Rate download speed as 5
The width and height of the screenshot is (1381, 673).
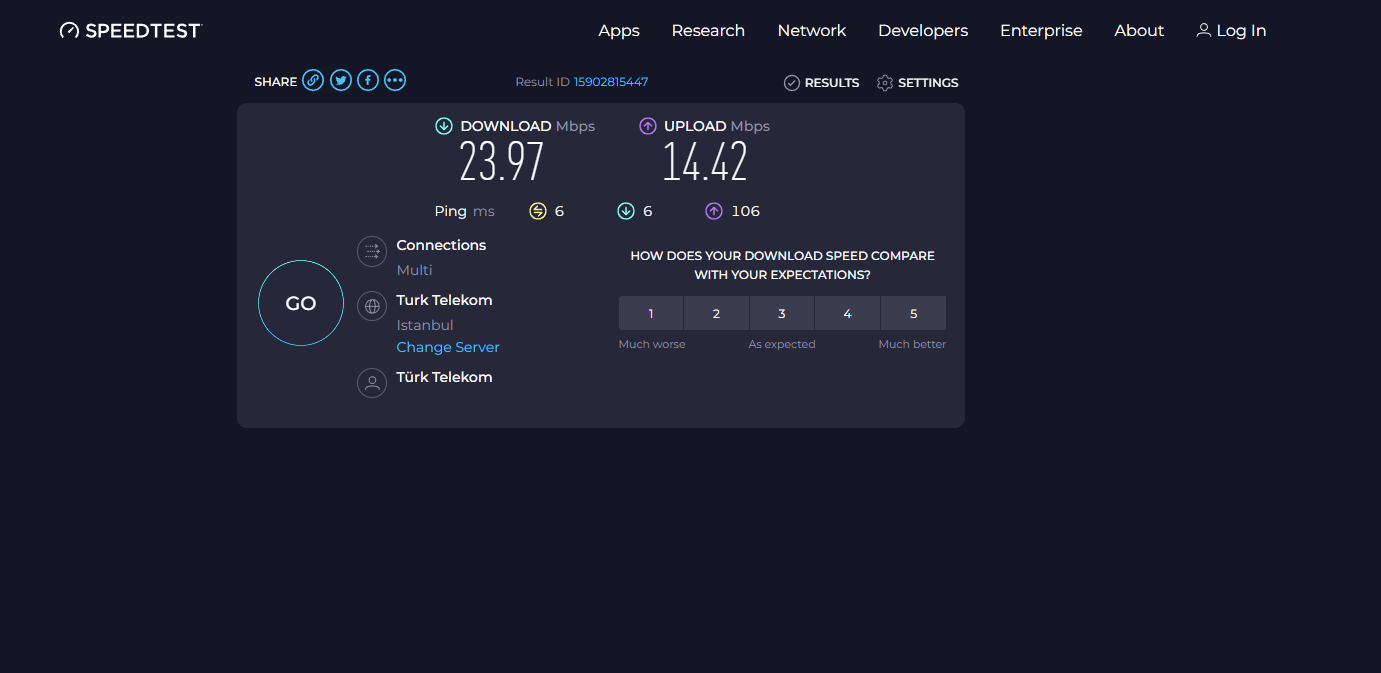point(913,313)
